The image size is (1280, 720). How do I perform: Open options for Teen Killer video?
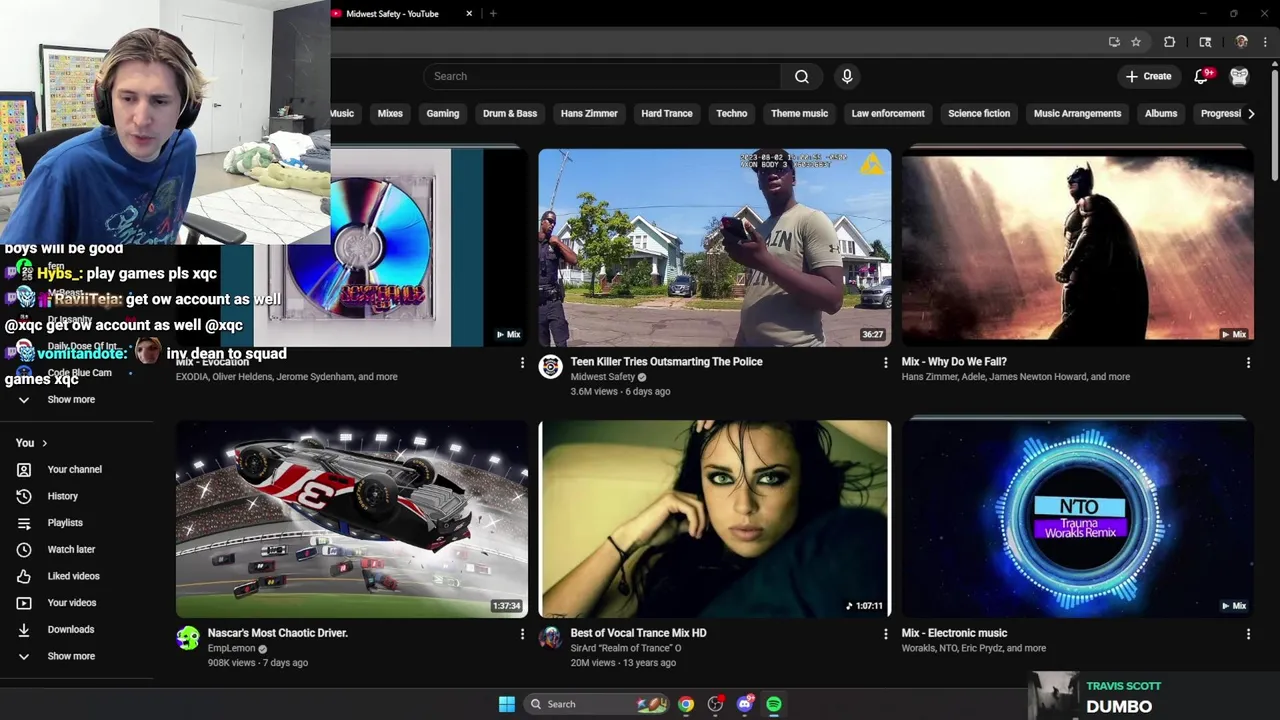click(885, 363)
